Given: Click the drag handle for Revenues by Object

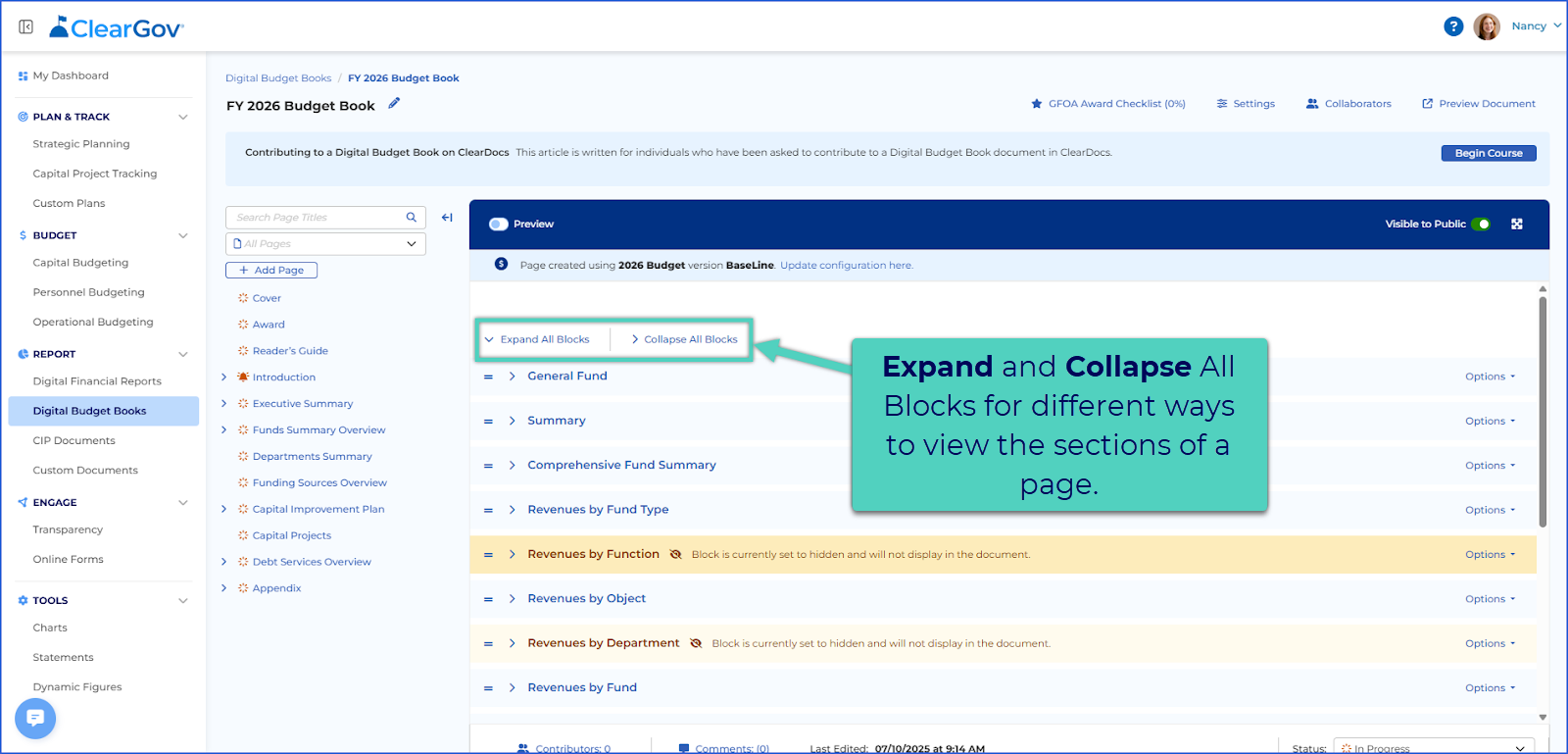Looking at the screenshot, I should 488,599.
